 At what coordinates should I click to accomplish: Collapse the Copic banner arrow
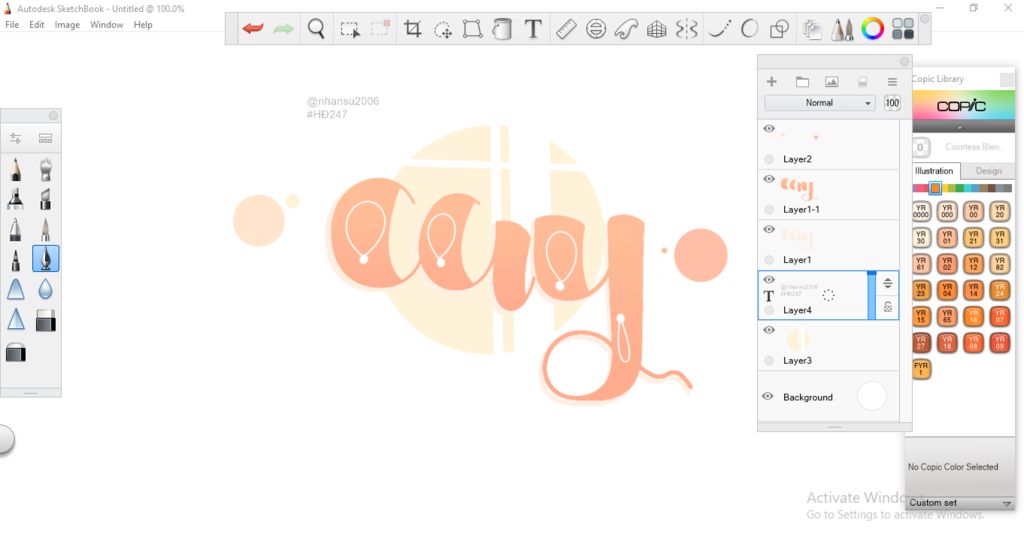(x=960, y=127)
